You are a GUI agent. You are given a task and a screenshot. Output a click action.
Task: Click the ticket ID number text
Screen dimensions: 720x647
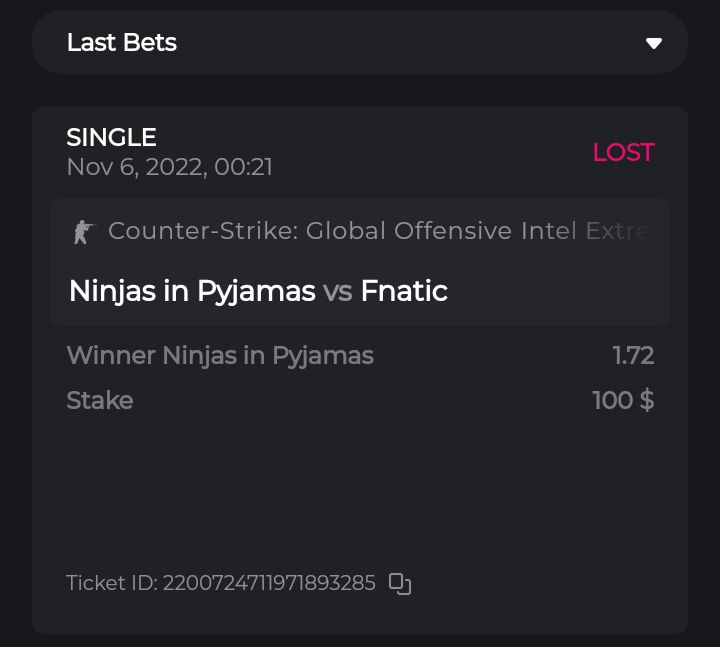(269, 583)
